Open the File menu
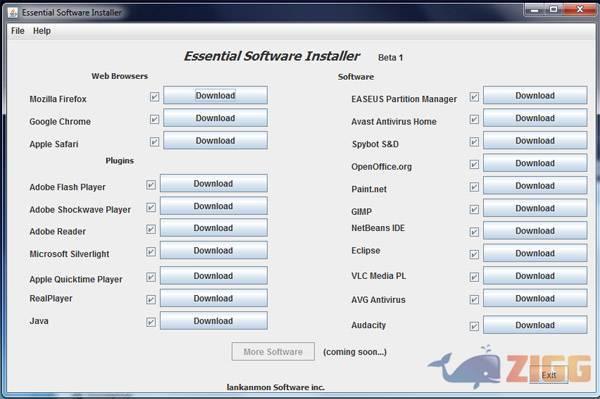Viewport: 600px width, 399px height. point(18,31)
